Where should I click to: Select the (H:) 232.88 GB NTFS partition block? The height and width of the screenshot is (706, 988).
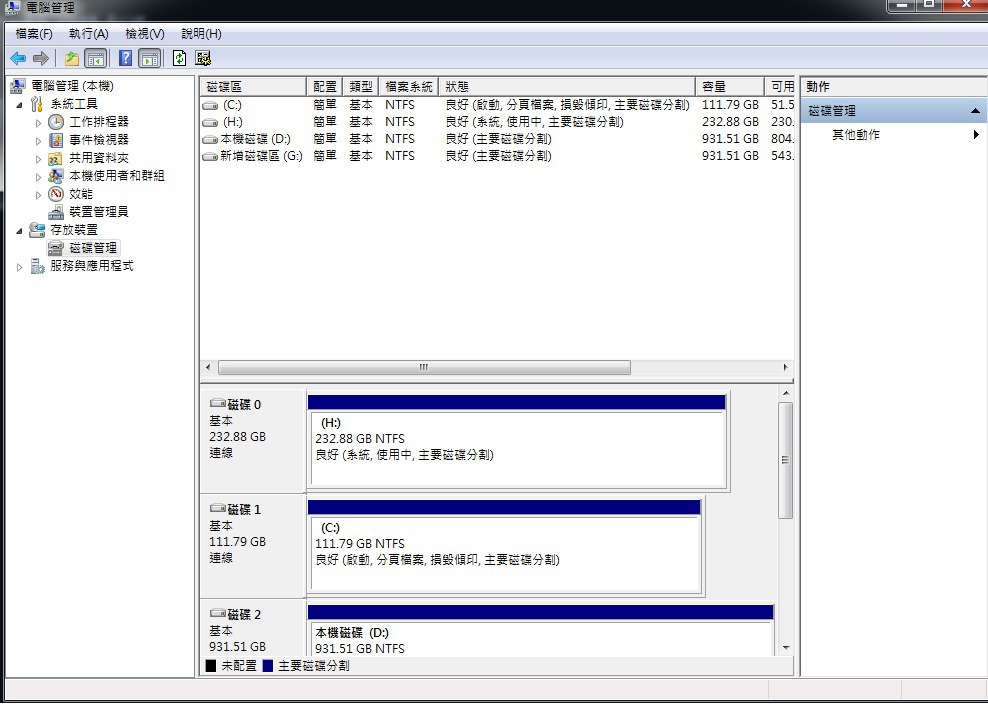pyautogui.click(x=517, y=441)
